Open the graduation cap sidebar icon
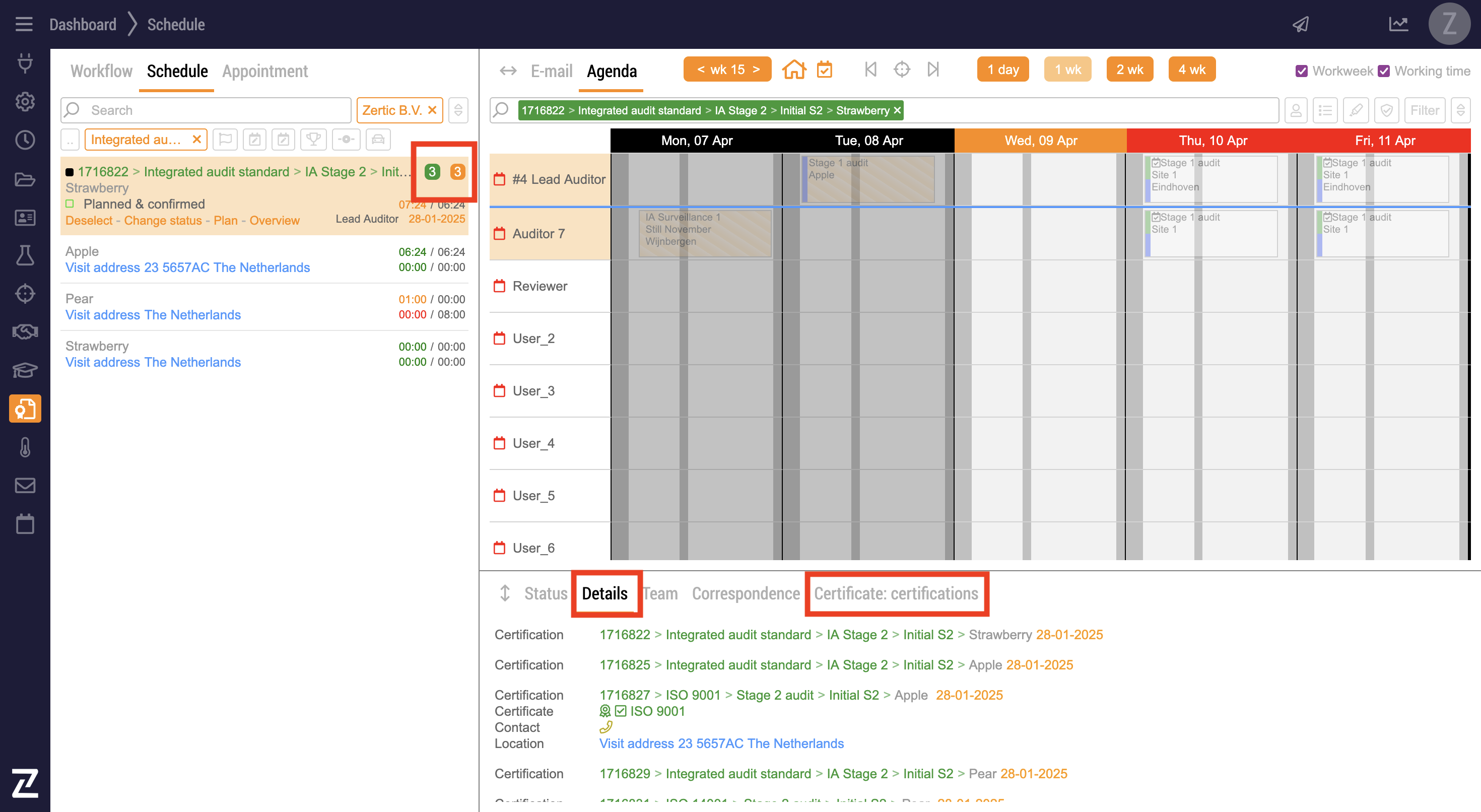Image resolution: width=1481 pixels, height=812 pixels. click(25, 370)
